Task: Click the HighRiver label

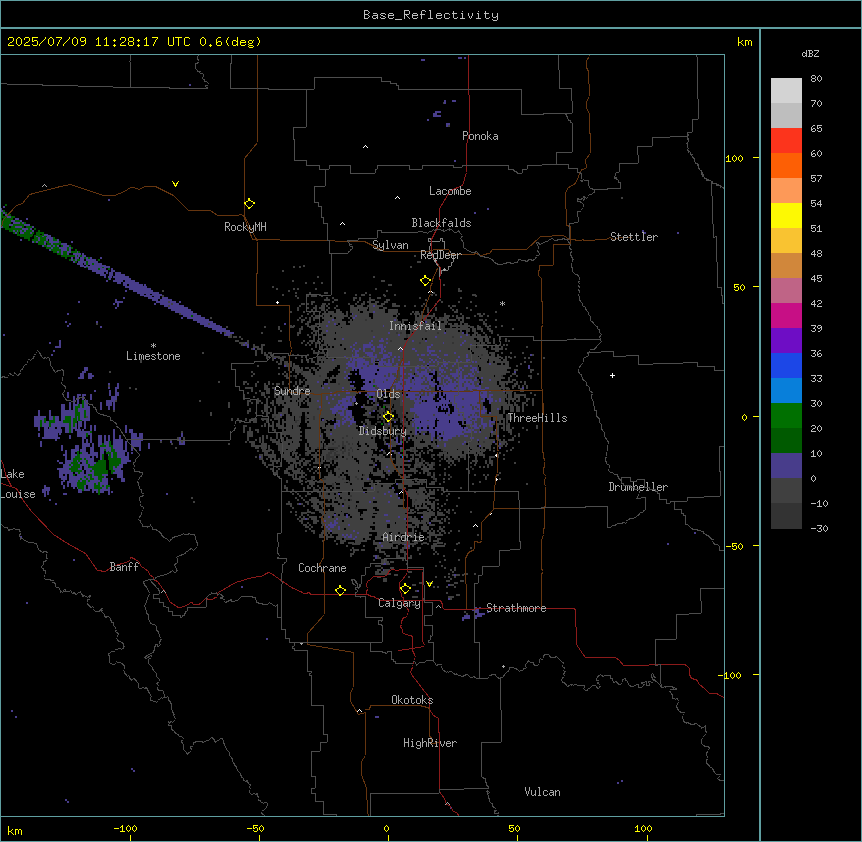Action: point(430,743)
